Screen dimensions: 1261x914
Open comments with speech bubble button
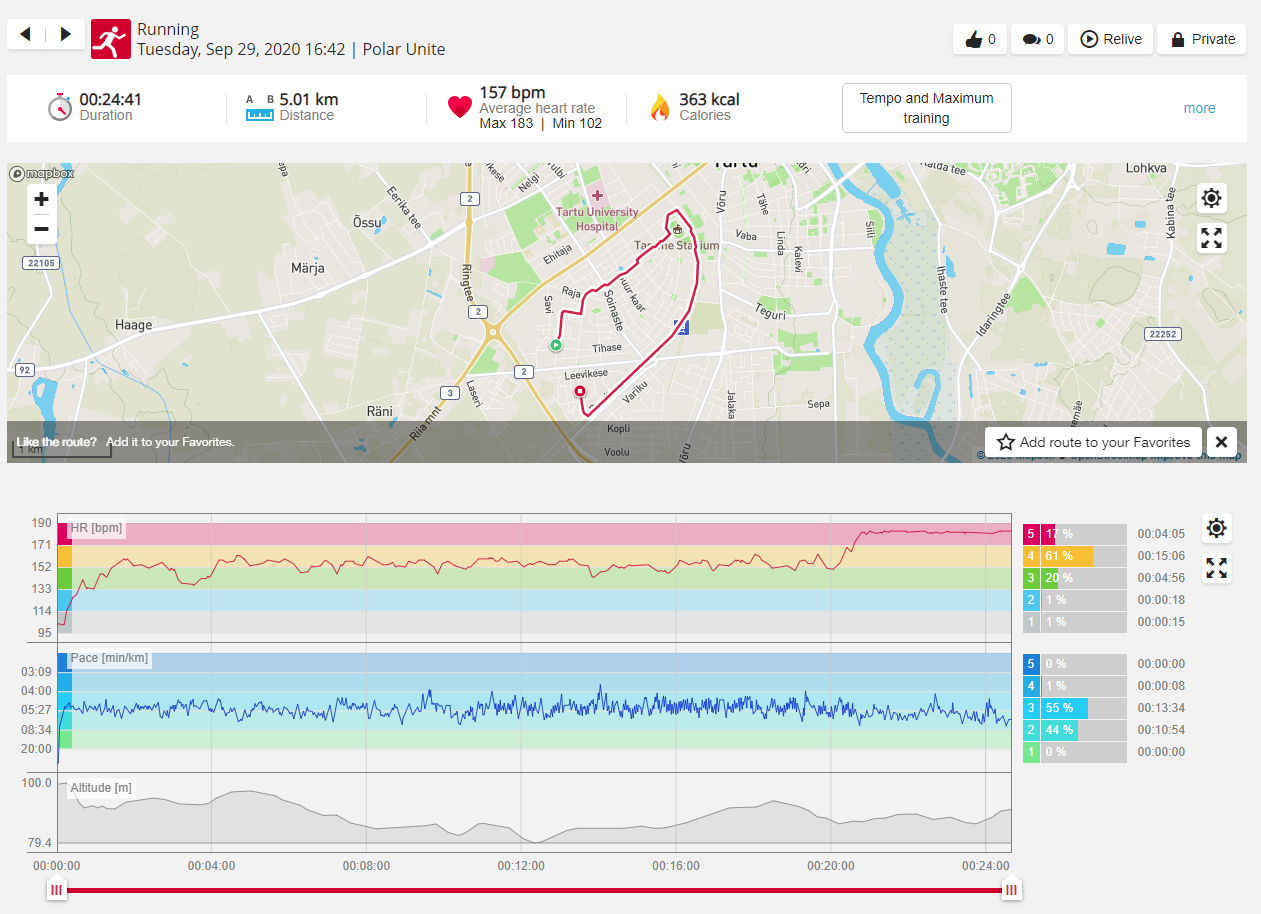click(x=1038, y=39)
